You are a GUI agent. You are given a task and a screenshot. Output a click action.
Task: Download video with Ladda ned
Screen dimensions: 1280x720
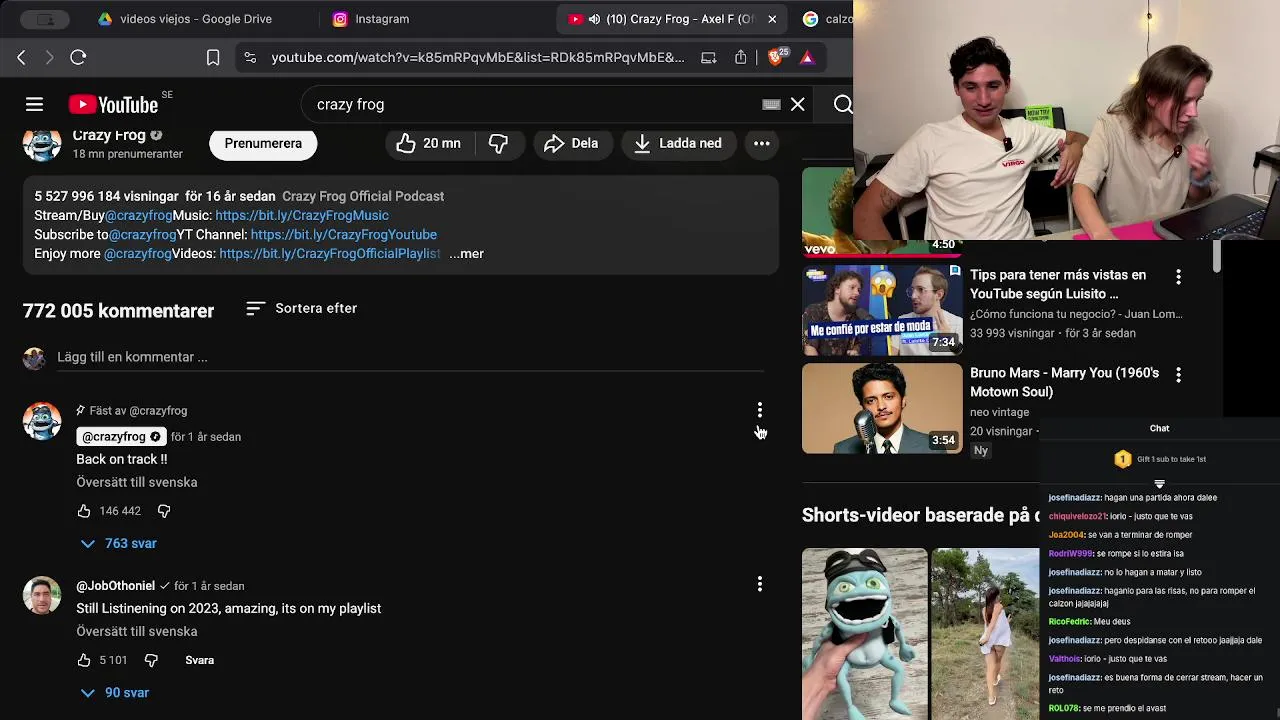(678, 143)
